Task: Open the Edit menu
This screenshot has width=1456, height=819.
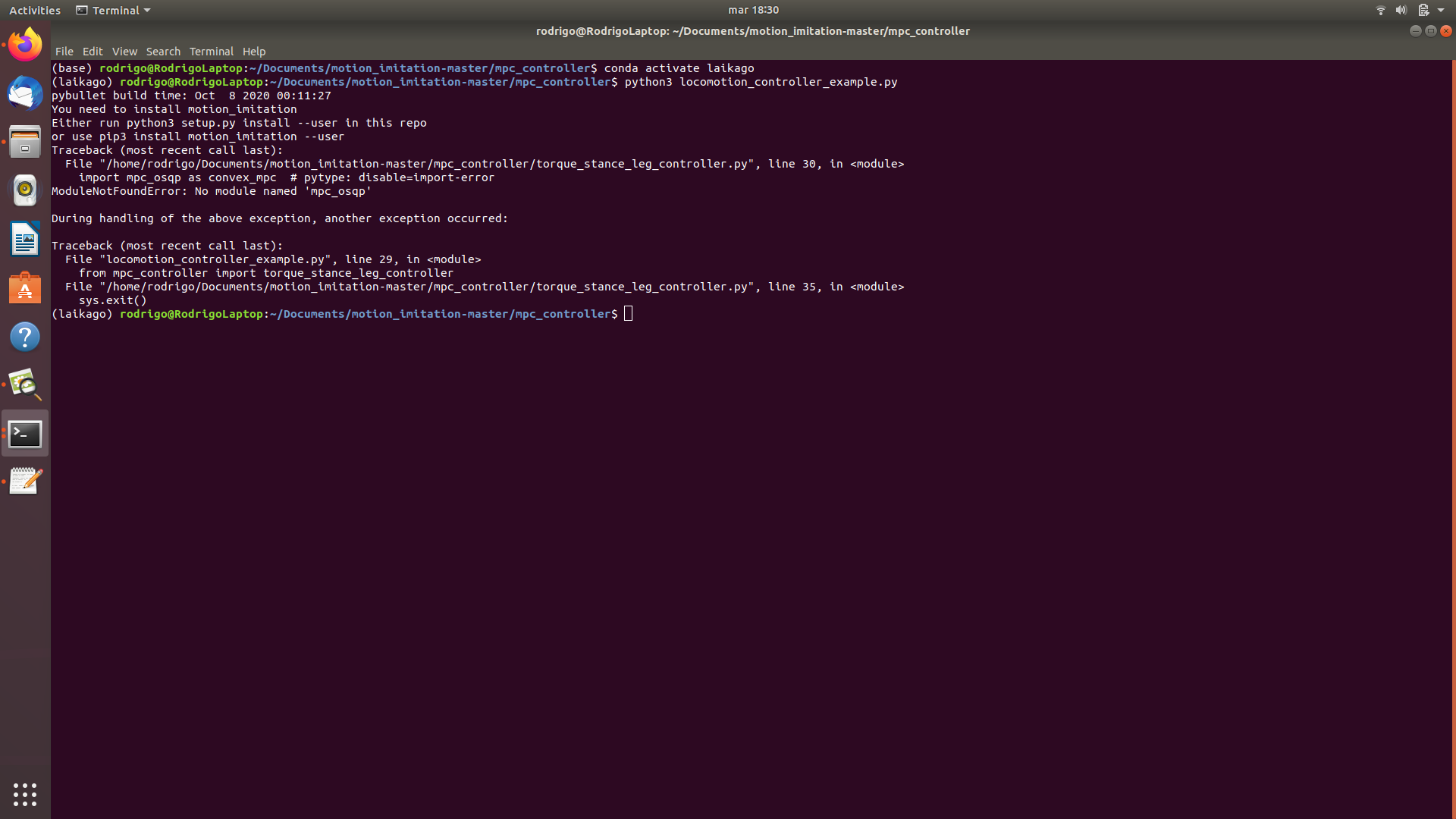Action: [93, 51]
